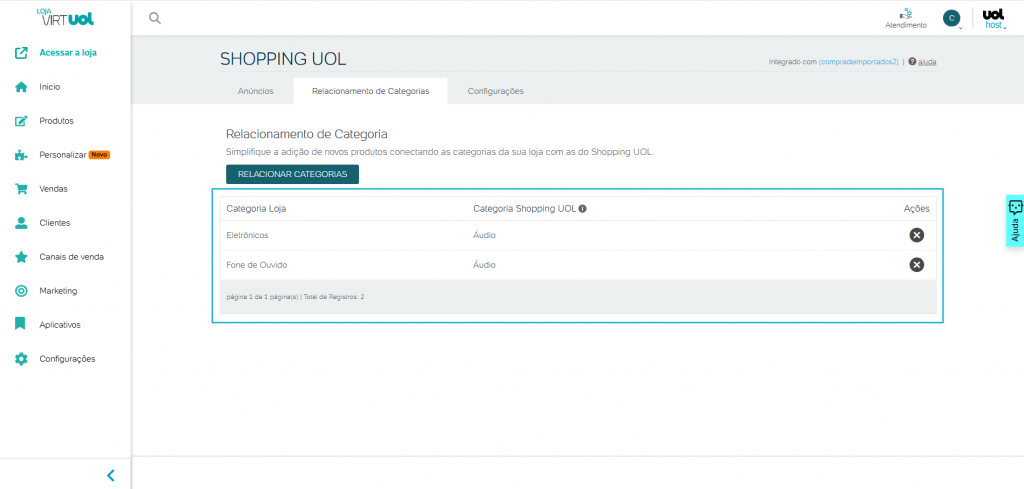Click the Categoria Shopping UOL column header
The image size is (1024, 489).
pyautogui.click(x=524, y=209)
